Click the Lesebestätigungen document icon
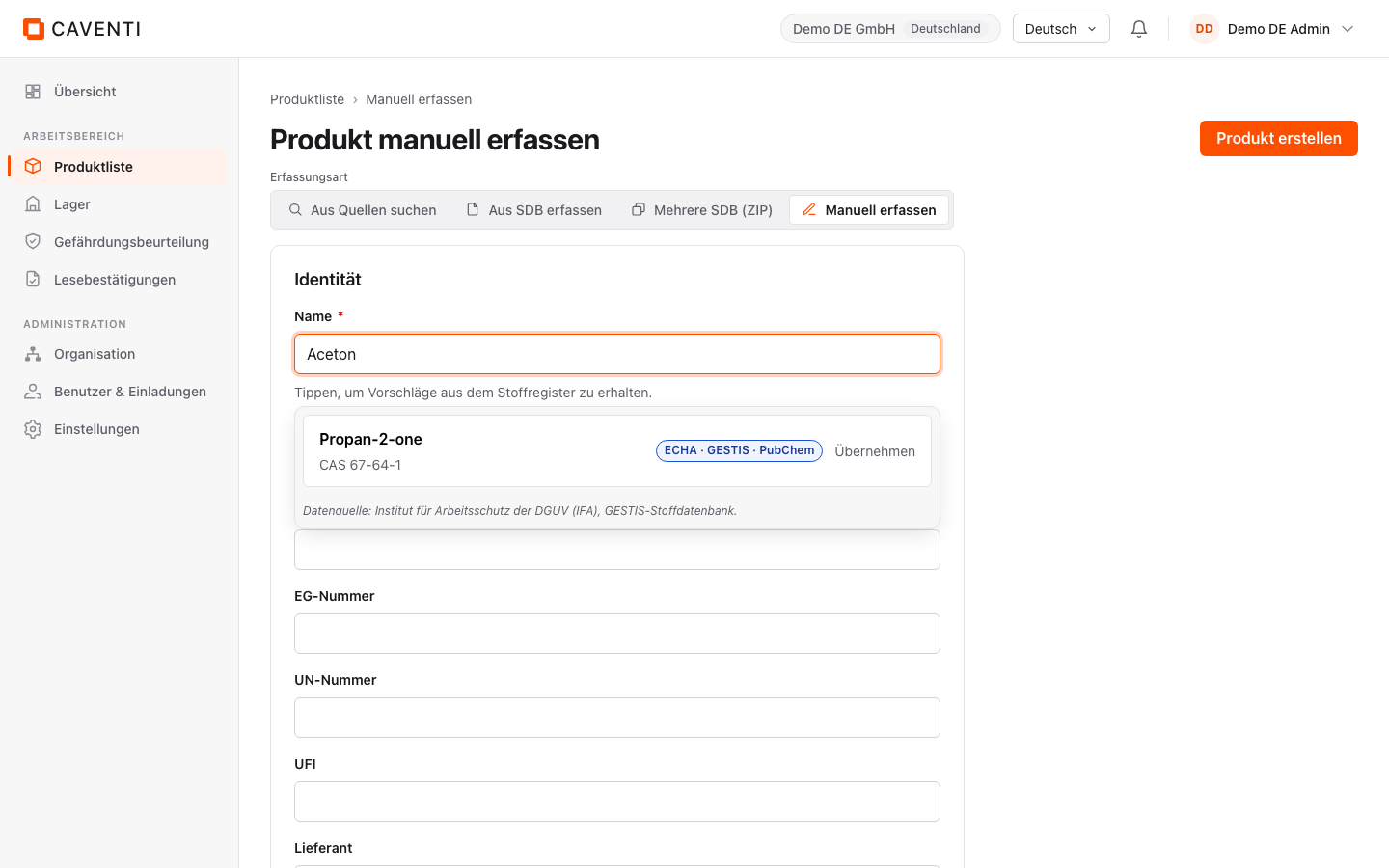The image size is (1389, 868). [33, 279]
